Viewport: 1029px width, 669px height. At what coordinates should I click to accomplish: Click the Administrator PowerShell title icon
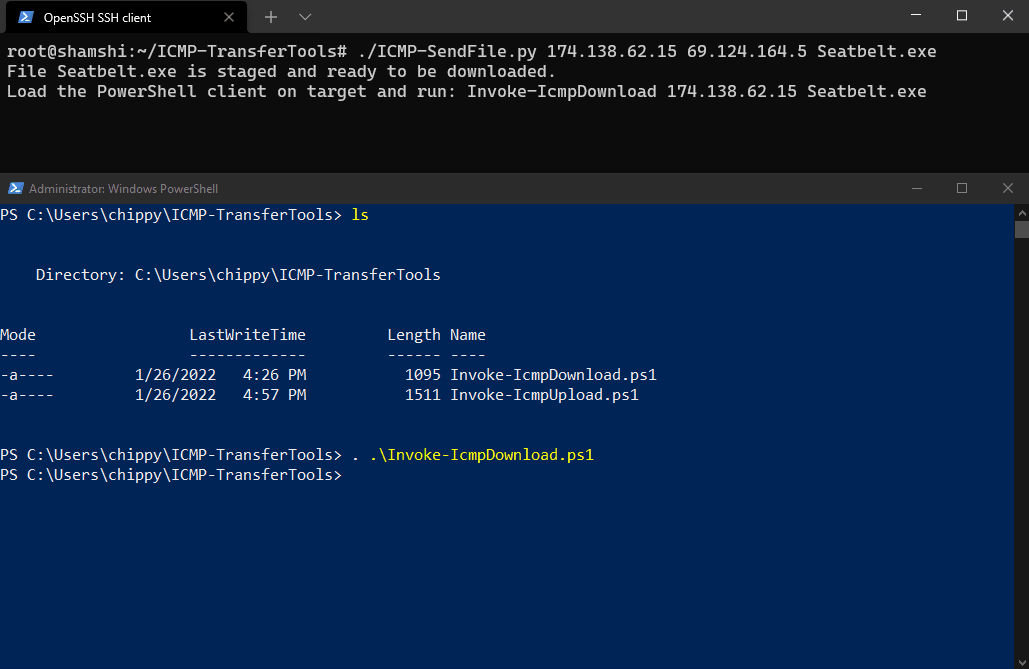tap(15, 188)
